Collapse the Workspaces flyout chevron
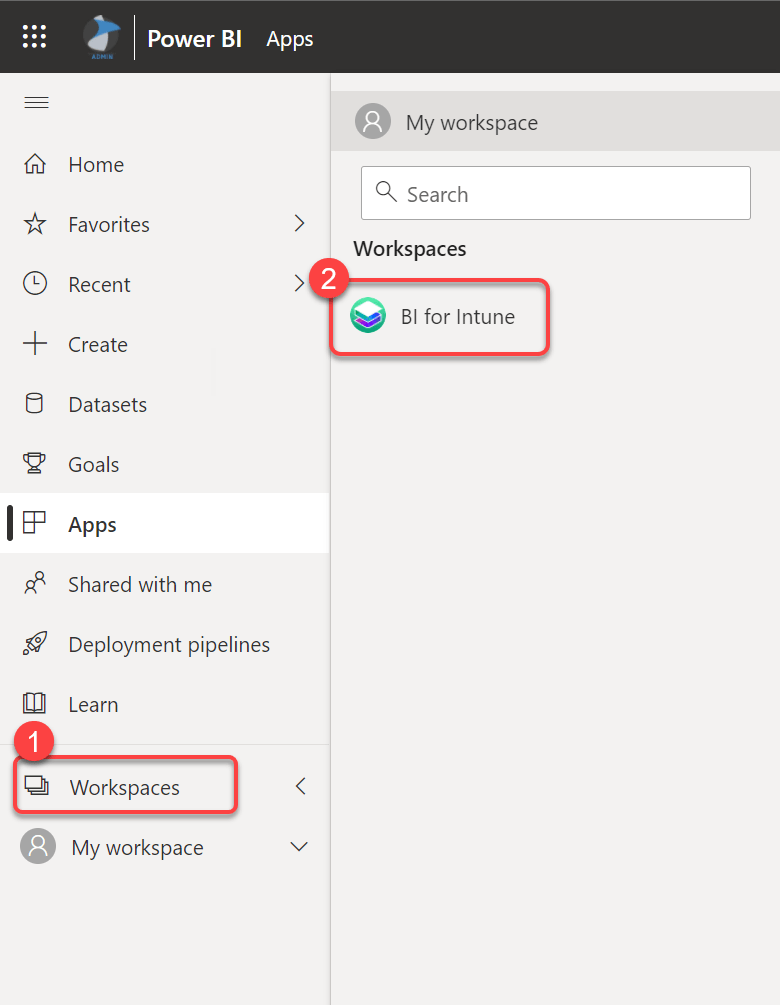This screenshot has width=780, height=1005. pos(300,787)
